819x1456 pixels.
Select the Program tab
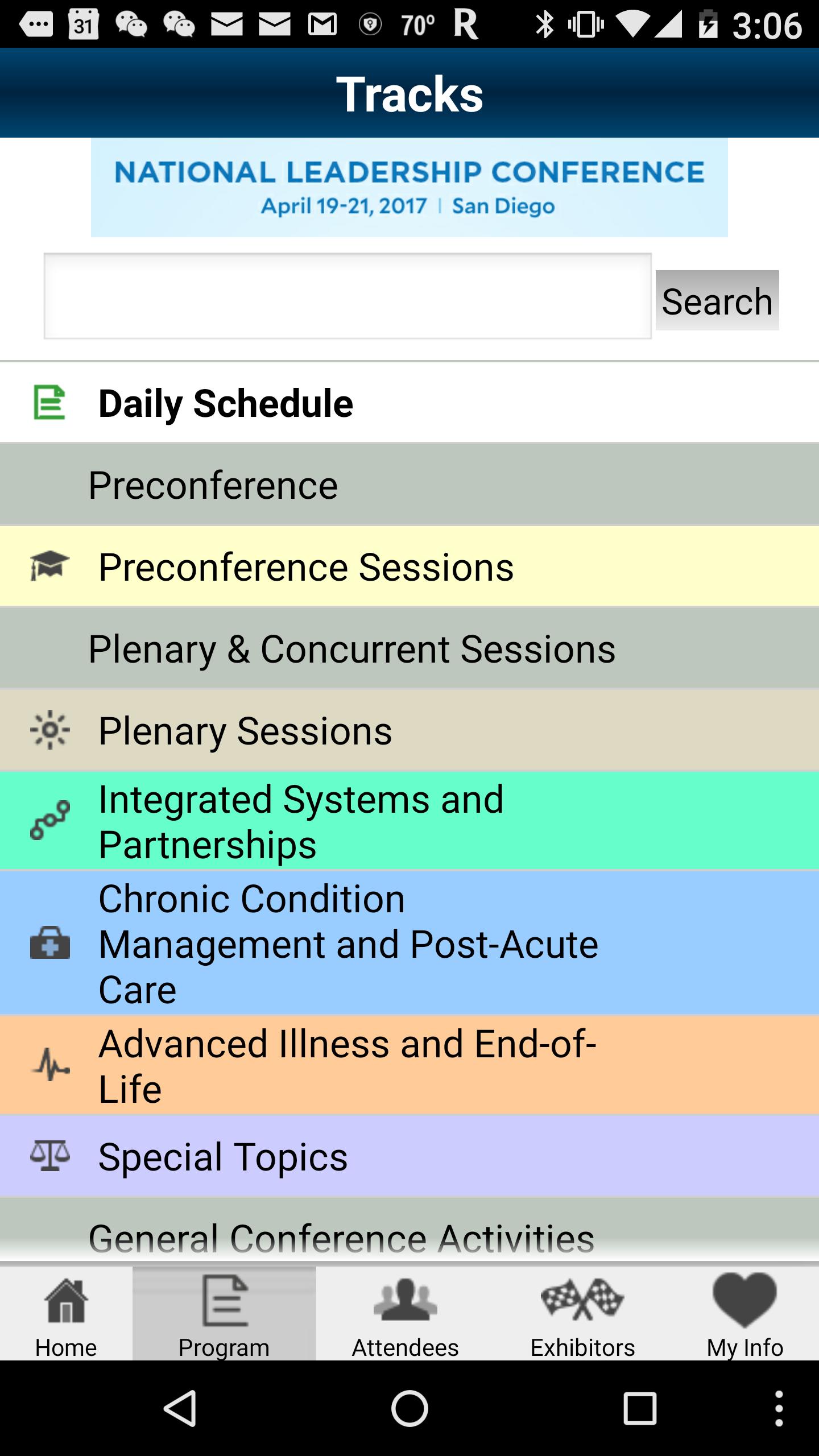pyautogui.click(x=224, y=1315)
